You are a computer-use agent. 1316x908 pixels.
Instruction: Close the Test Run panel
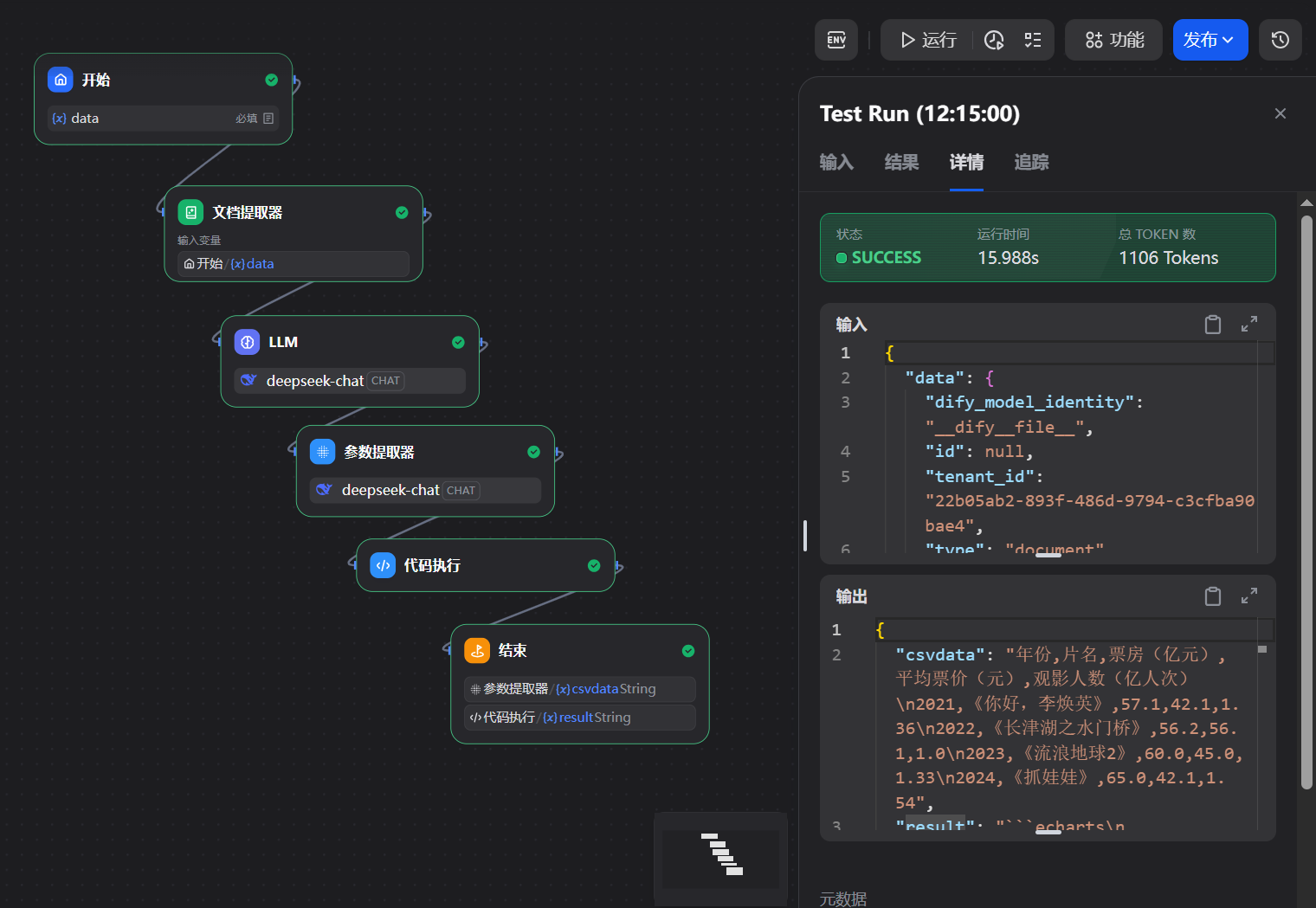(x=1281, y=113)
